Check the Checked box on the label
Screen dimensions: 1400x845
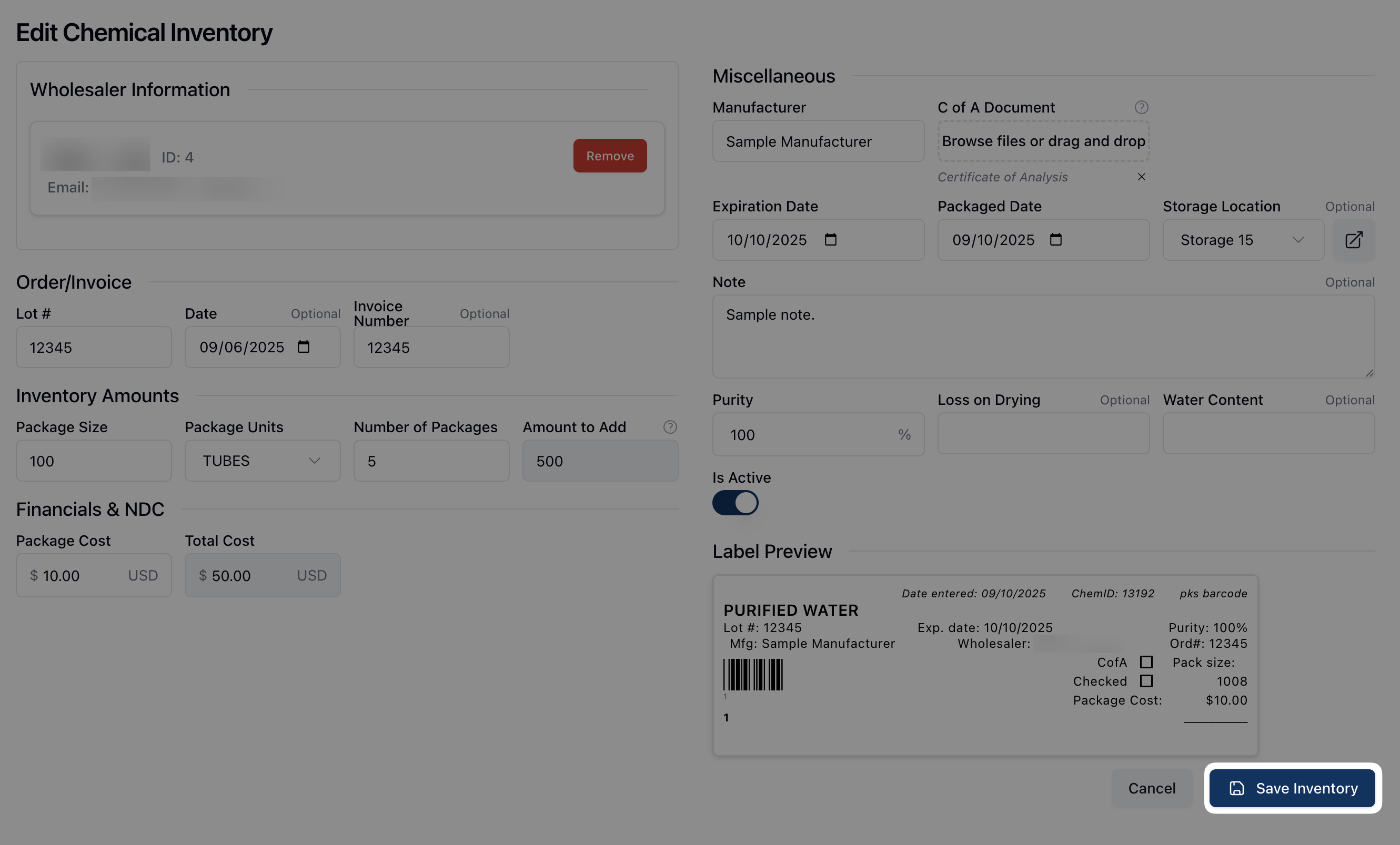[1146, 681]
